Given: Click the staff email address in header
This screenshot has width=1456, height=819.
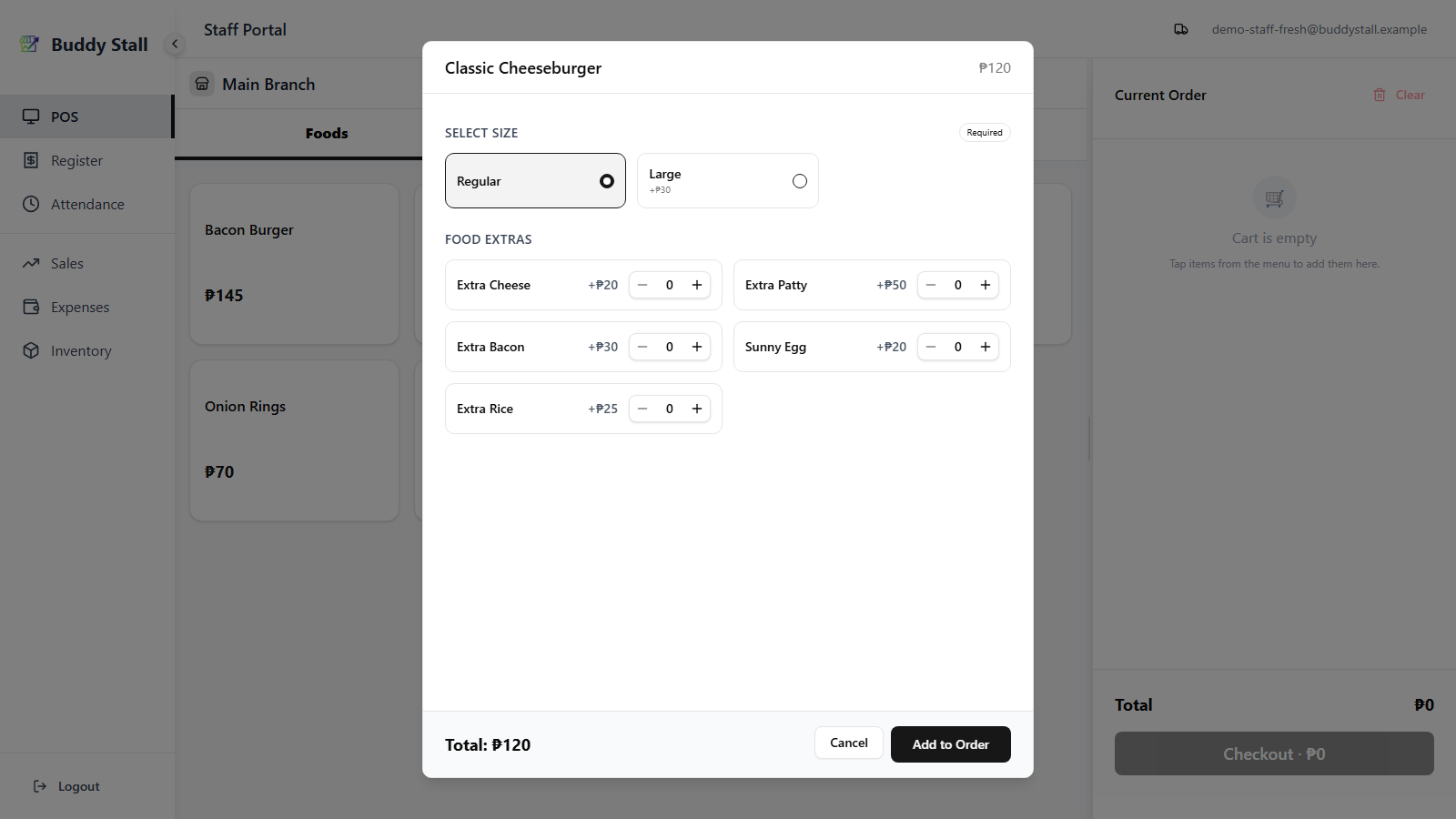Looking at the screenshot, I should [x=1319, y=29].
